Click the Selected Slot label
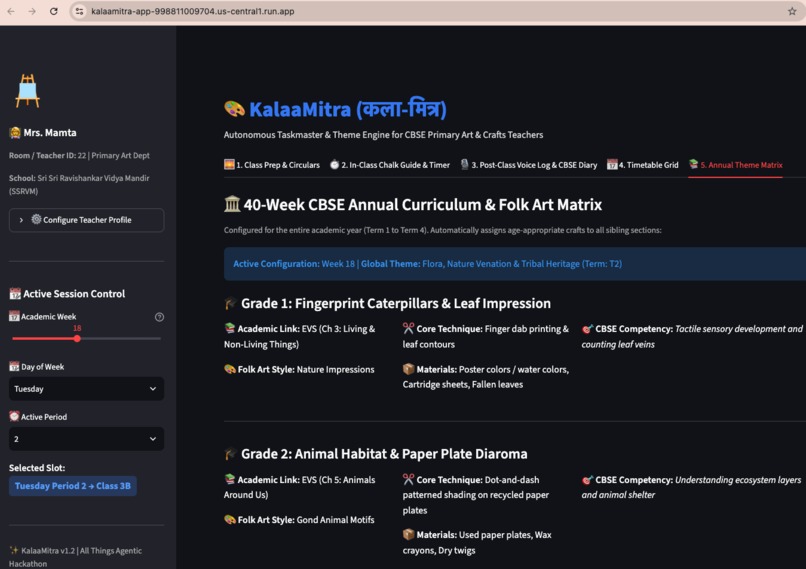This screenshot has height=569, width=806. 37,468
